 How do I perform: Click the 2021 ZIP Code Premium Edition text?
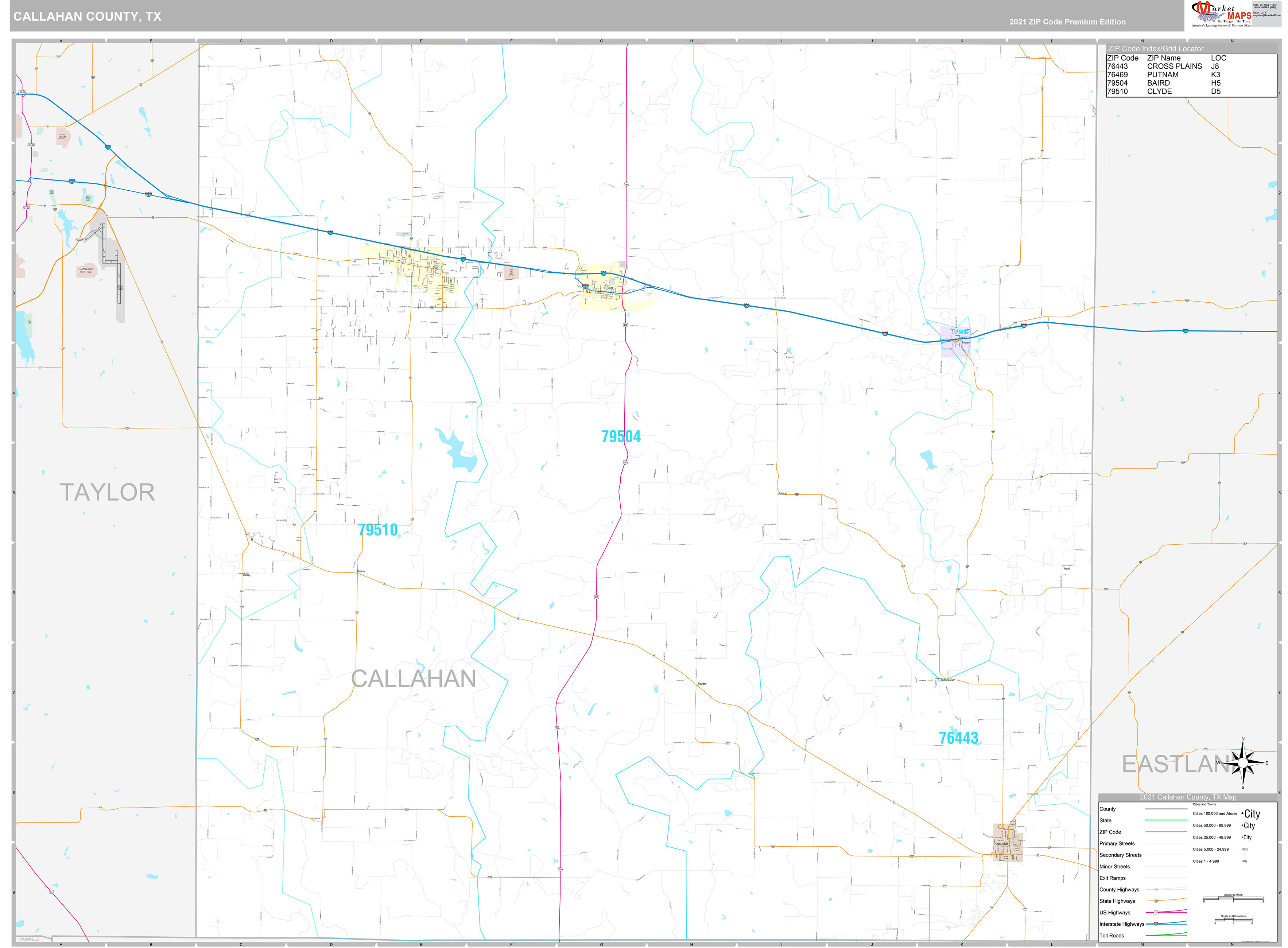1068,22
